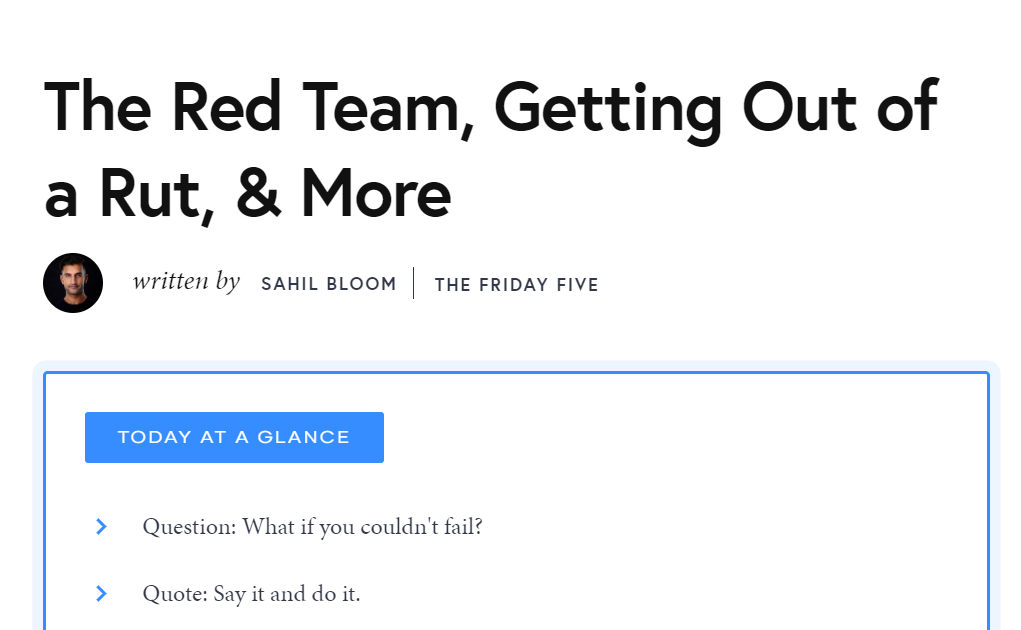Click the chevron beside the Question item

101,526
